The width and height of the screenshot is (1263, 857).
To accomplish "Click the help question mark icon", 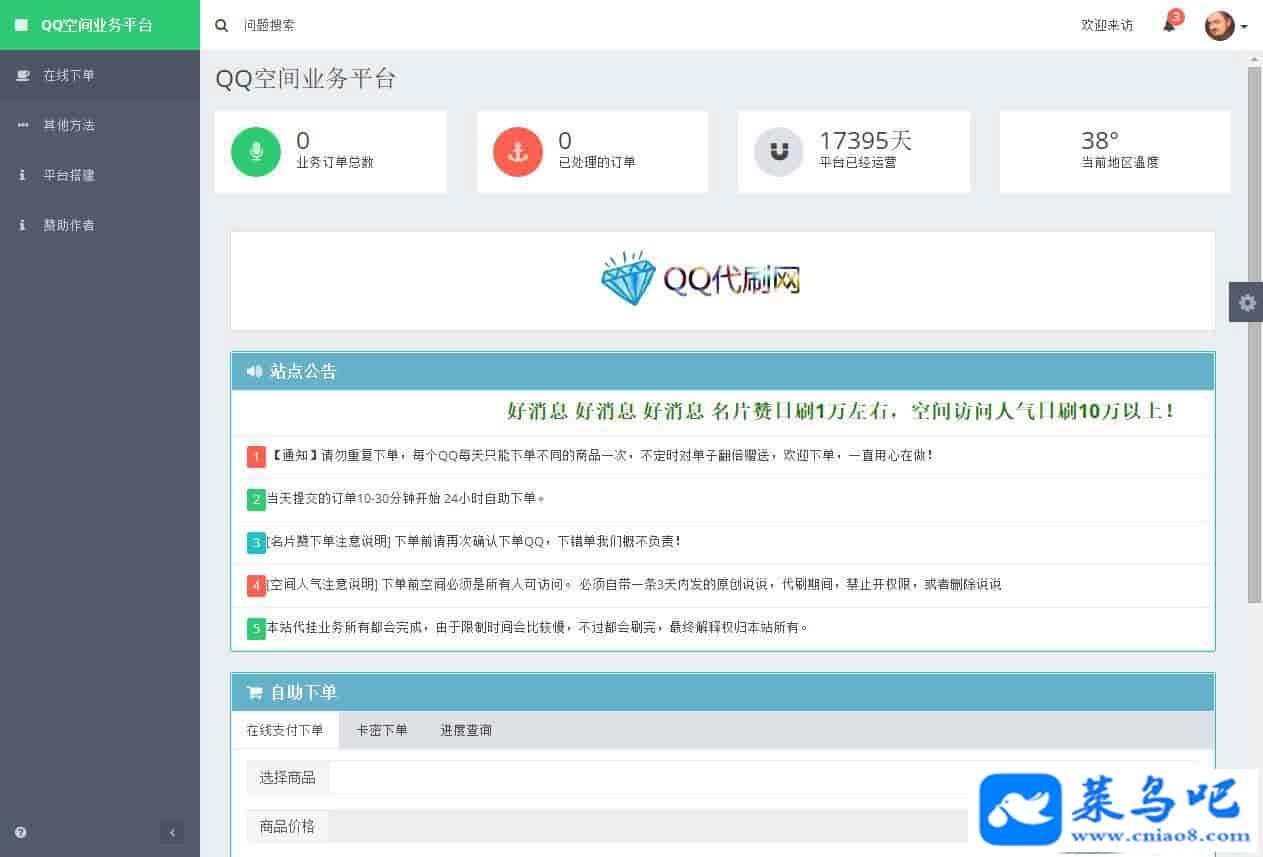I will click(x=21, y=832).
